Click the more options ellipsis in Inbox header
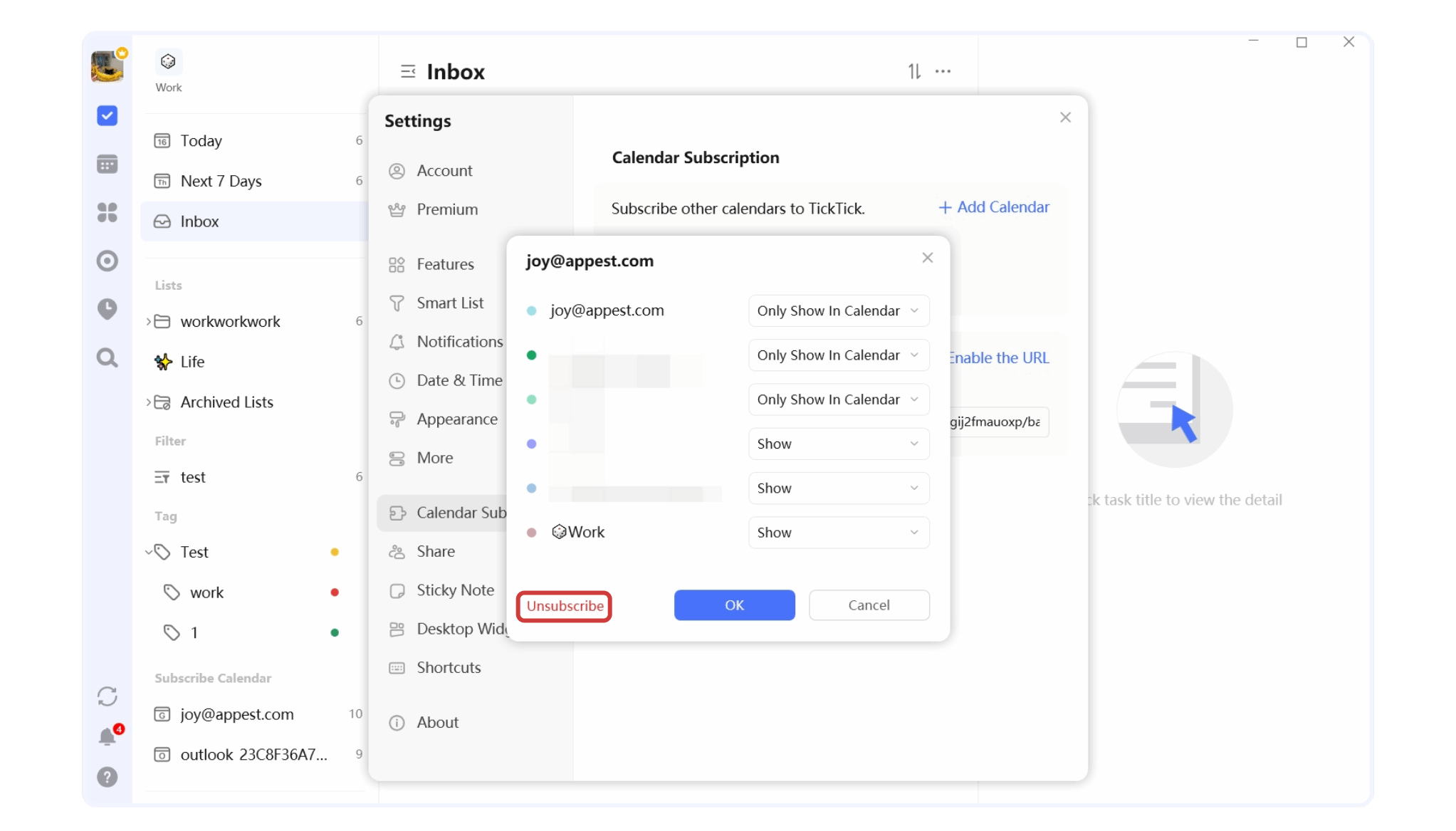The height and width of the screenshot is (831, 1456). coord(943,70)
